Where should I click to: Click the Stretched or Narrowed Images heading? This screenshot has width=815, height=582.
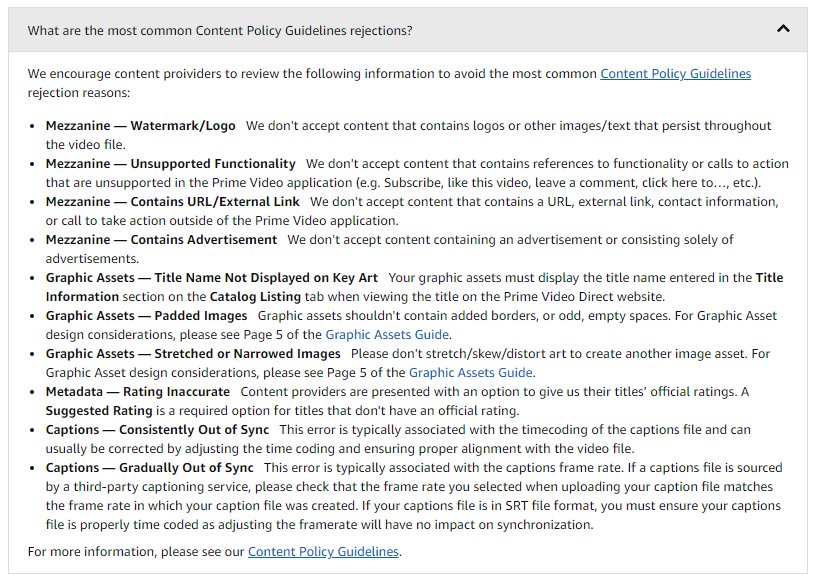click(193, 353)
